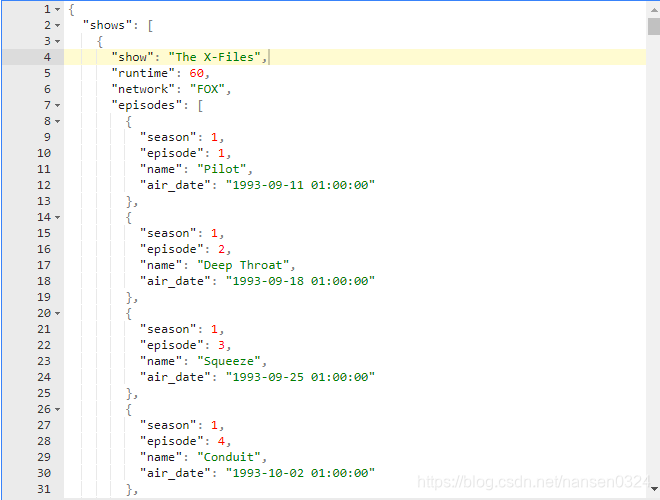Click the "runtime" key
The height and width of the screenshot is (500, 660).
pos(143,73)
